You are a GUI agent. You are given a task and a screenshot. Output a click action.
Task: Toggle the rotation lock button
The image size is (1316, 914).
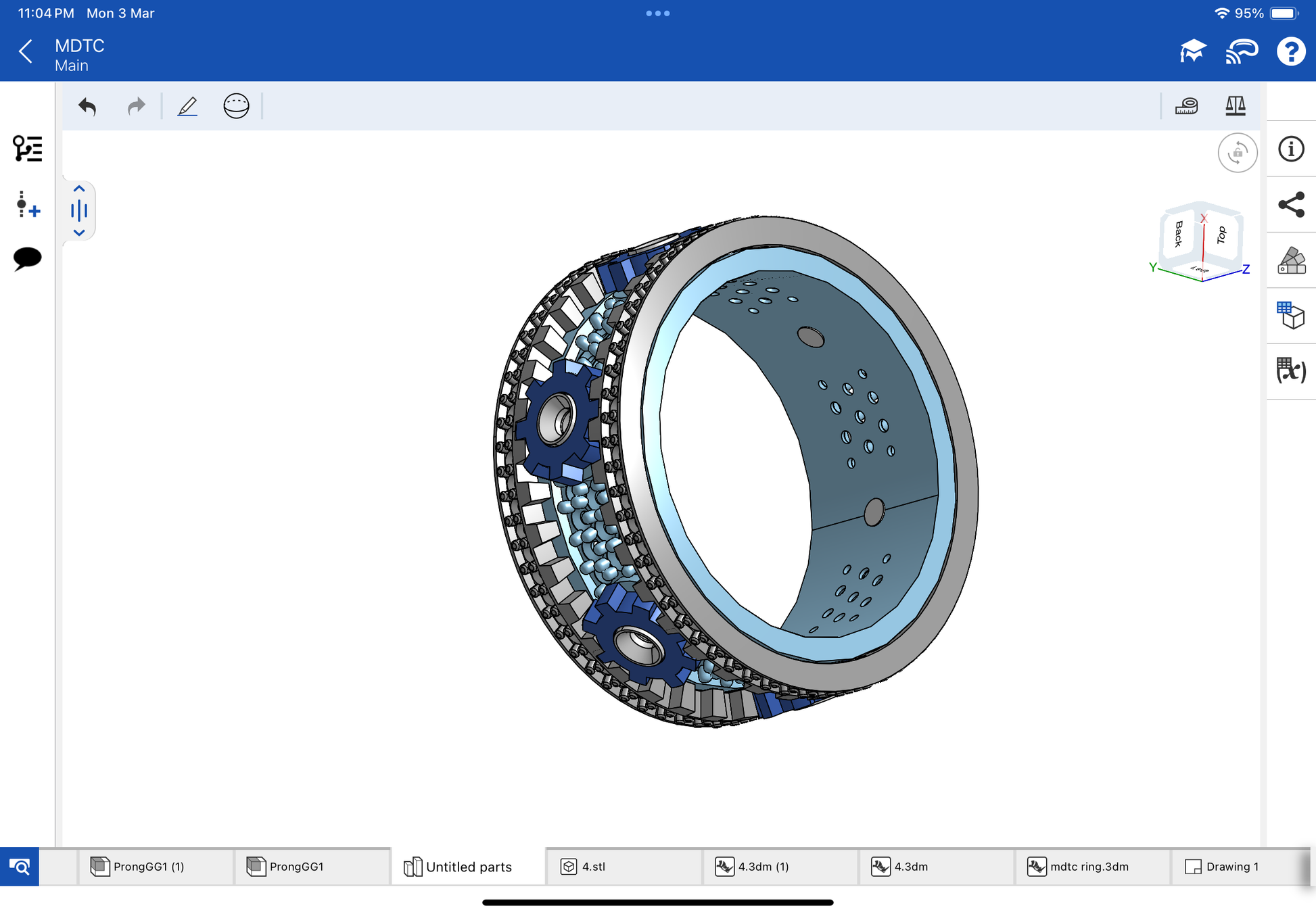coord(1237,153)
